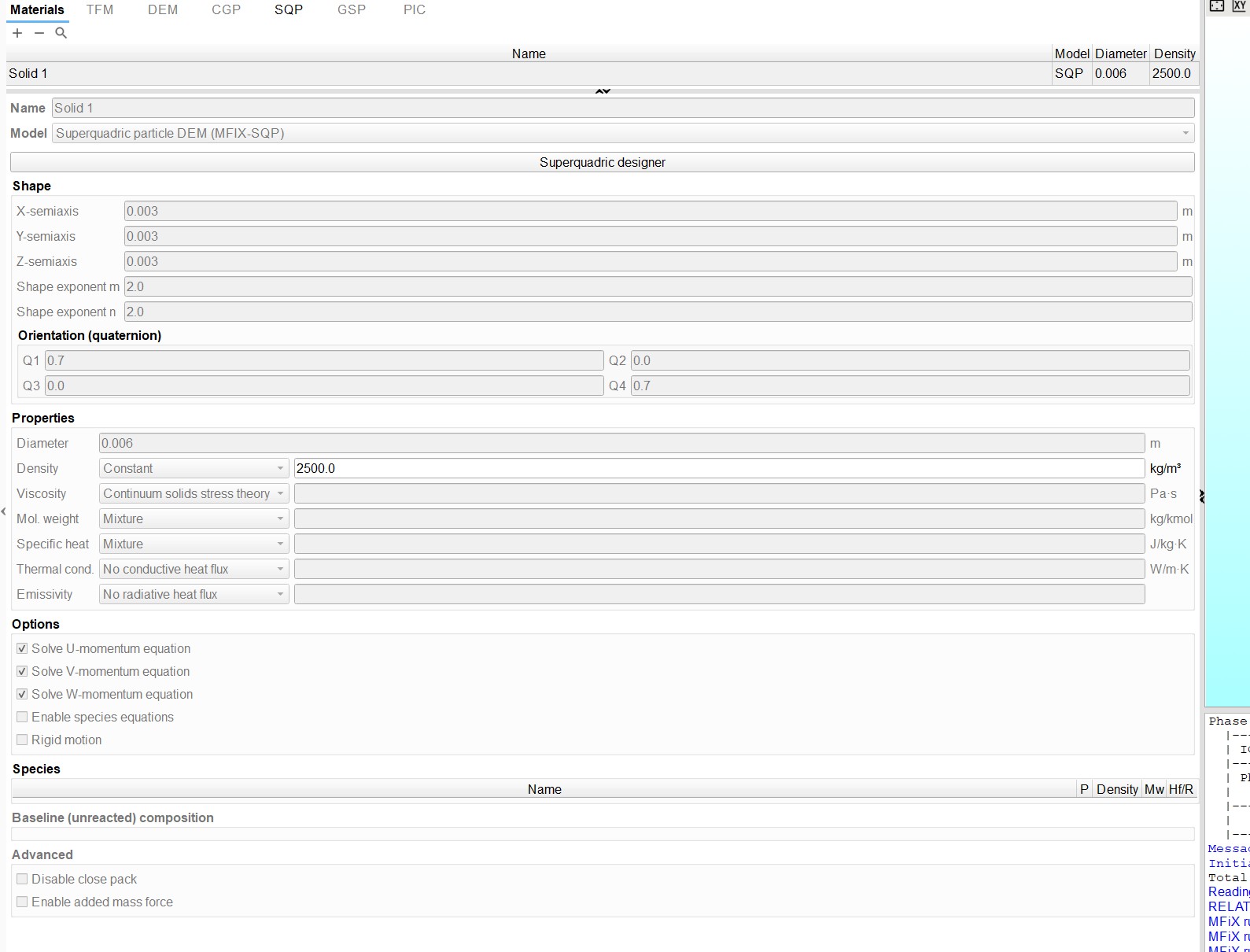1250x952 pixels.
Task: Click the minus icon to remove solid
Action: [39, 33]
